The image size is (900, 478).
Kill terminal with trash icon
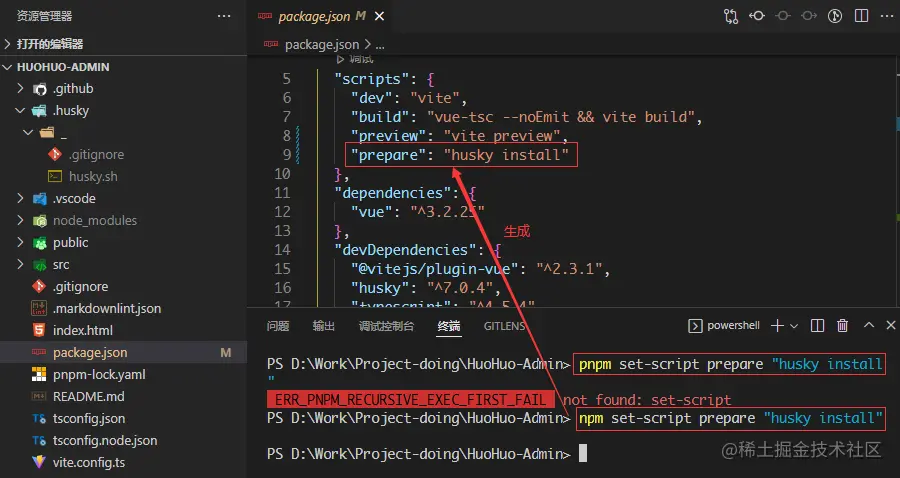(x=843, y=326)
